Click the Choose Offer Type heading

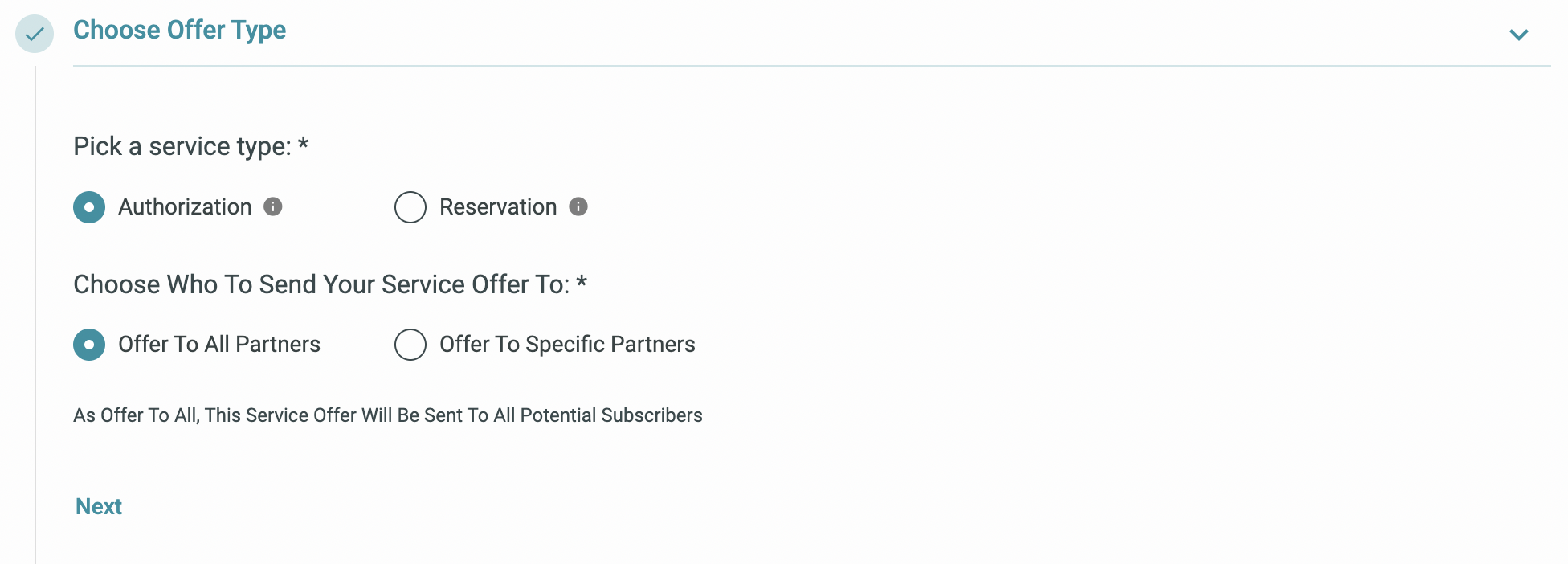pyautogui.click(x=180, y=30)
